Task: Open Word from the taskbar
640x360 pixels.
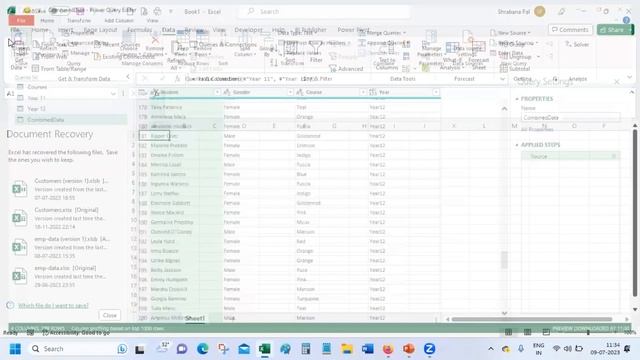Action: [x=367, y=349]
